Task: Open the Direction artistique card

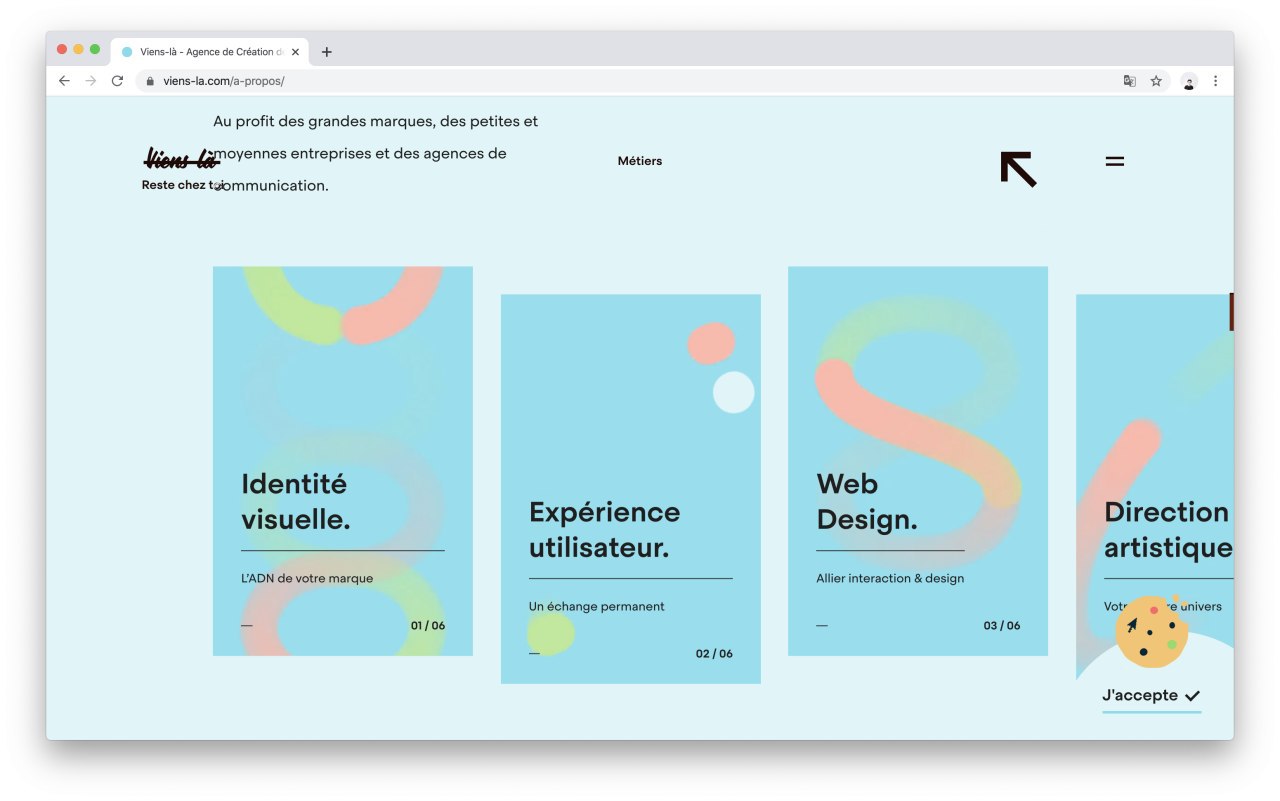Action: point(1155,489)
